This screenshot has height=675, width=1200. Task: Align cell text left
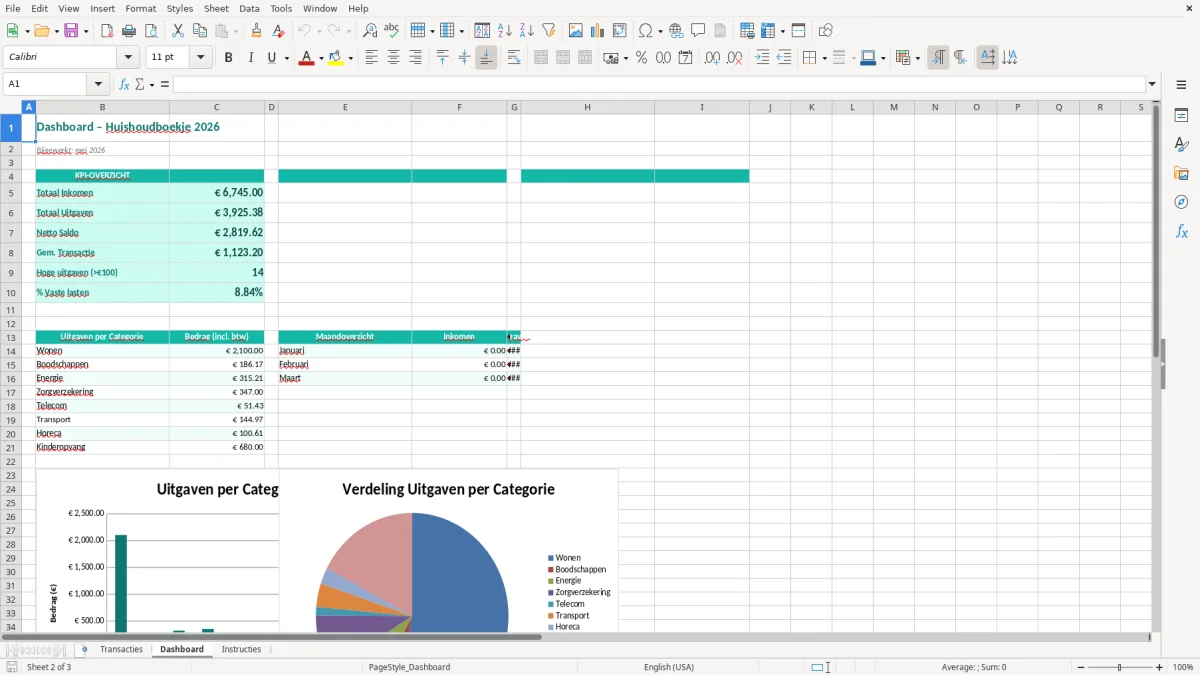click(371, 58)
